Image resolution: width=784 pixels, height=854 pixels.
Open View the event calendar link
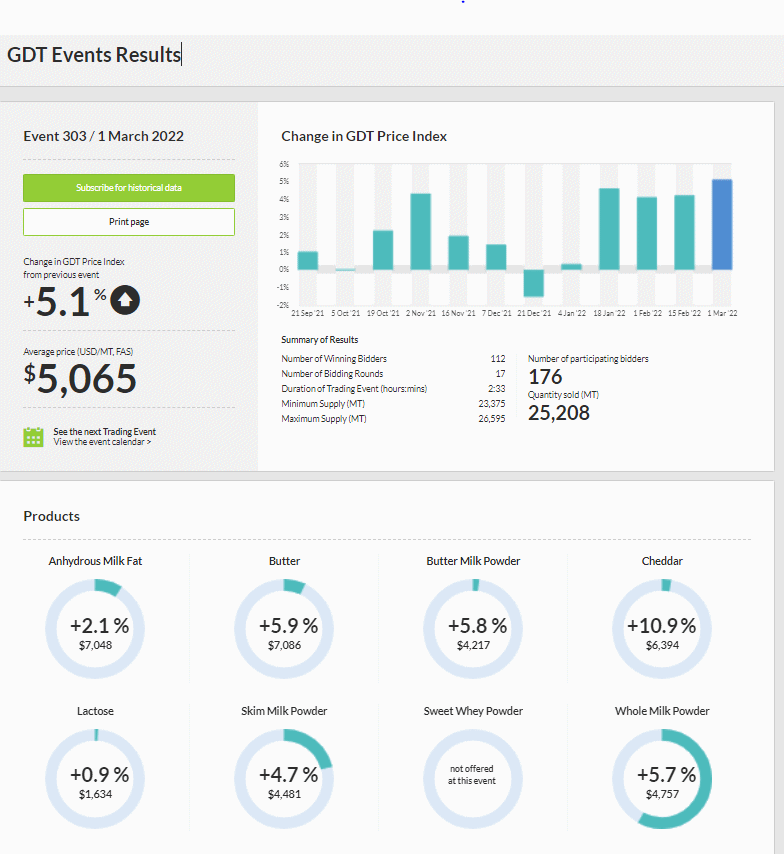click(102, 442)
